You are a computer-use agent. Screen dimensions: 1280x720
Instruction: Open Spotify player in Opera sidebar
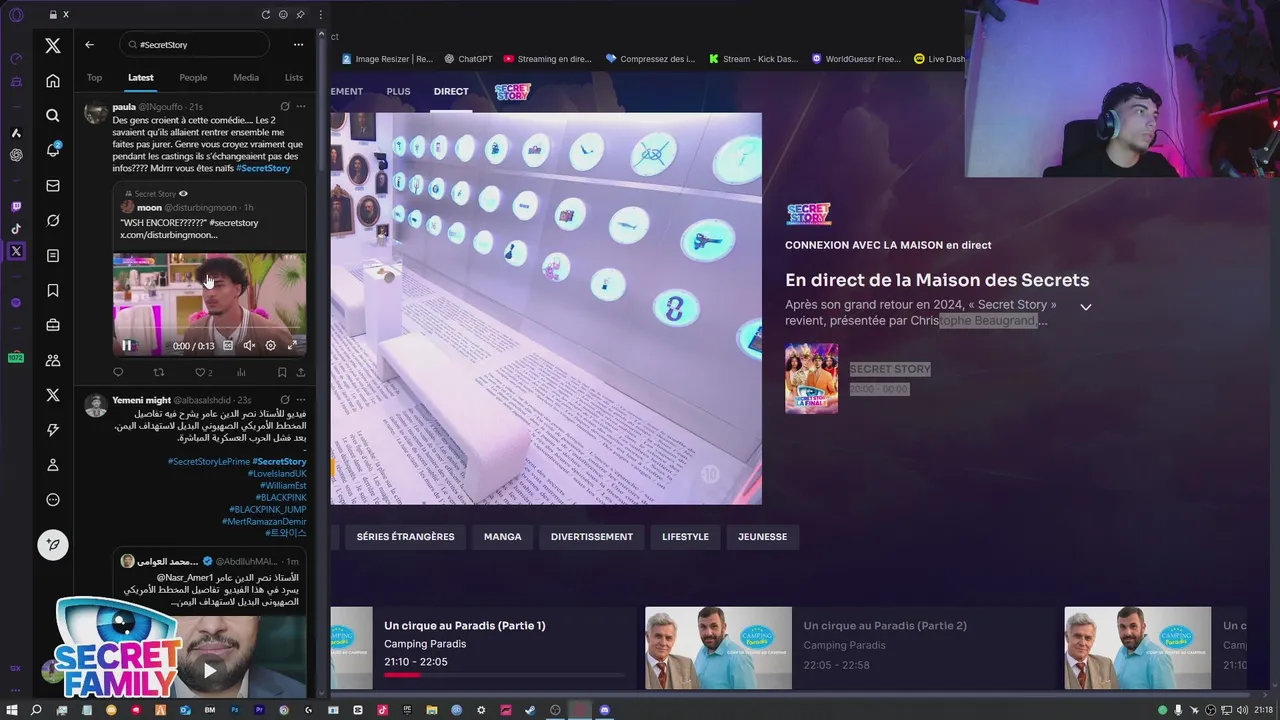coord(16,302)
